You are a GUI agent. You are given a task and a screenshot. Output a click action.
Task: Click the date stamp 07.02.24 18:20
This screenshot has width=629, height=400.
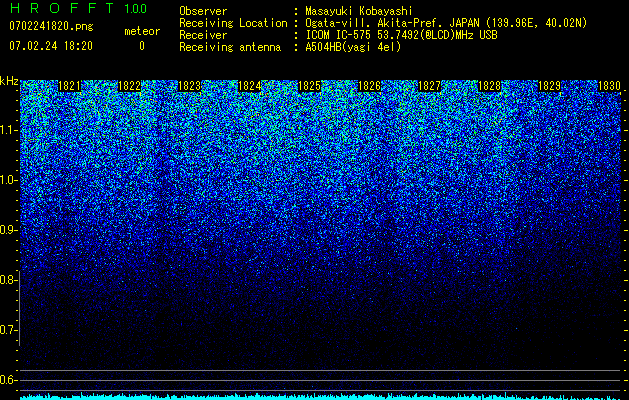[51, 46]
